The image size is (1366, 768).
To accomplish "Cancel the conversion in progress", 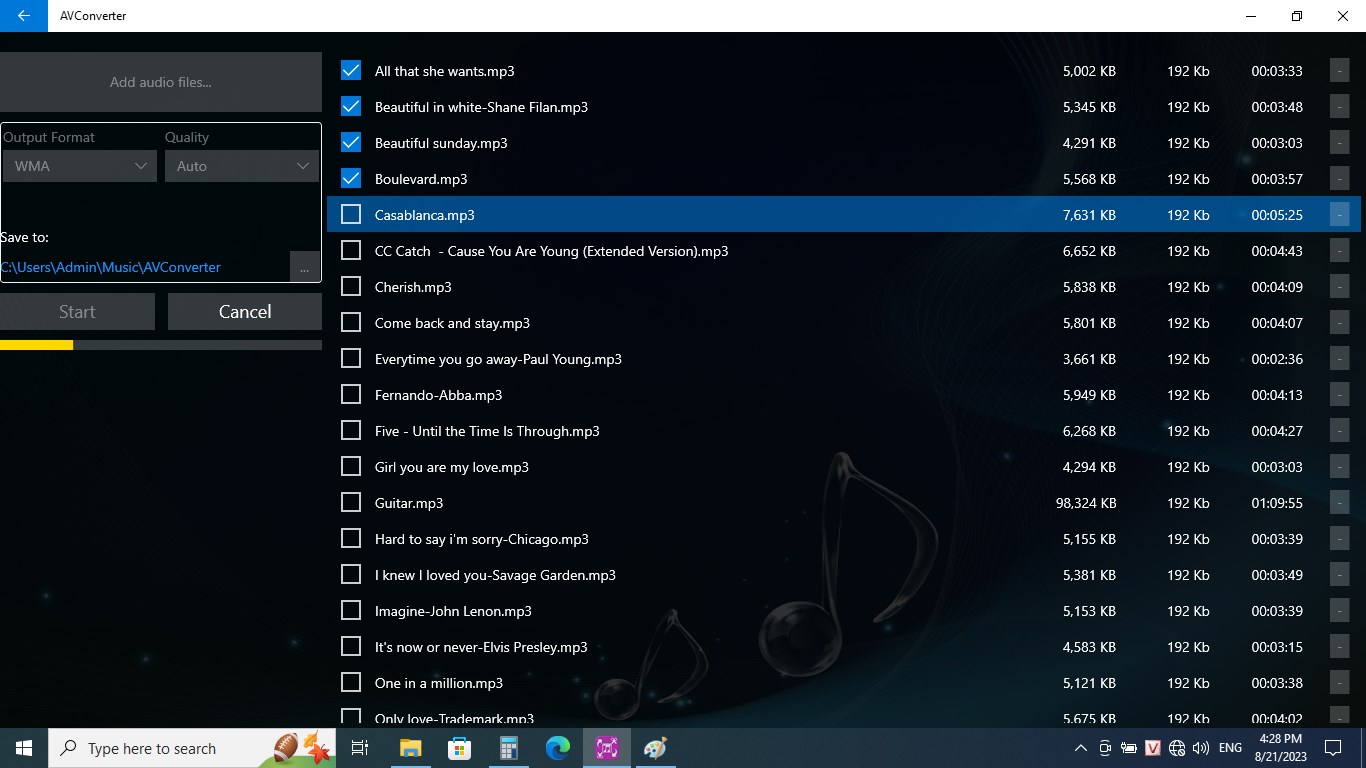I will point(245,312).
